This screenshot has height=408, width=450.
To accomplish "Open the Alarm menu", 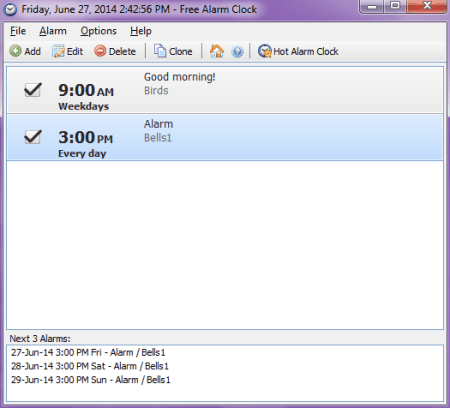I will point(53,31).
